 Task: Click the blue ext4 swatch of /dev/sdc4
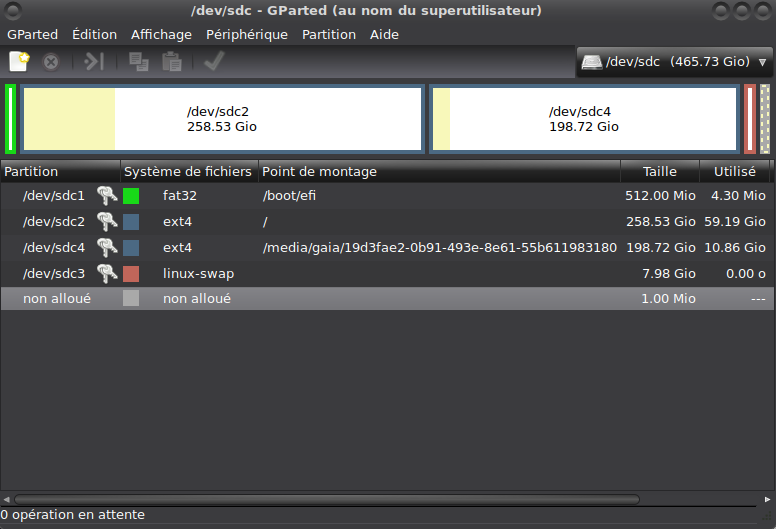131,247
